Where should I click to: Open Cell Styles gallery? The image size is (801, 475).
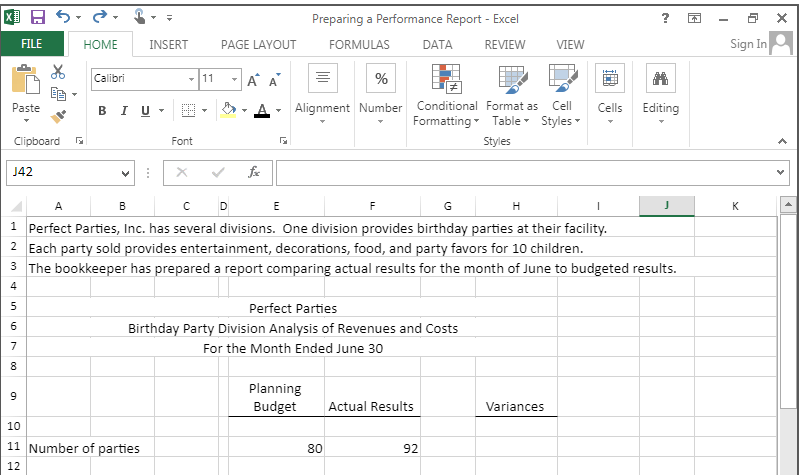coord(561,95)
